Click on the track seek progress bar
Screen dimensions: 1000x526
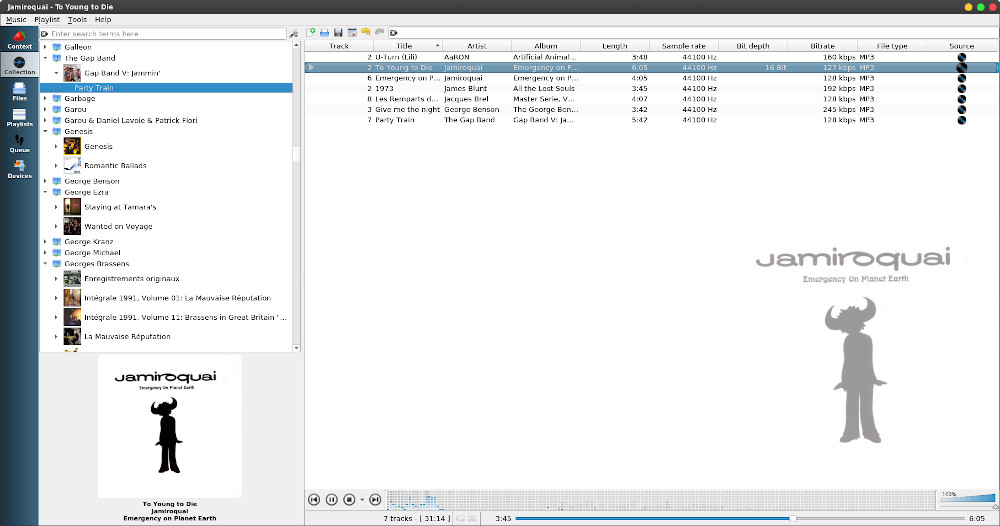(x=739, y=518)
